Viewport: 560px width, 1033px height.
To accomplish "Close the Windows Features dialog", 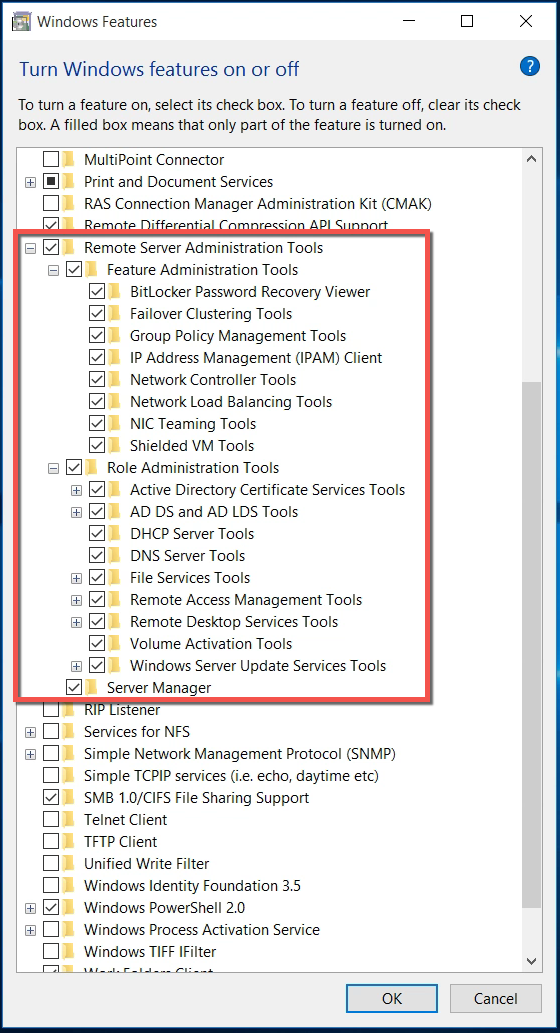I will pos(526,22).
